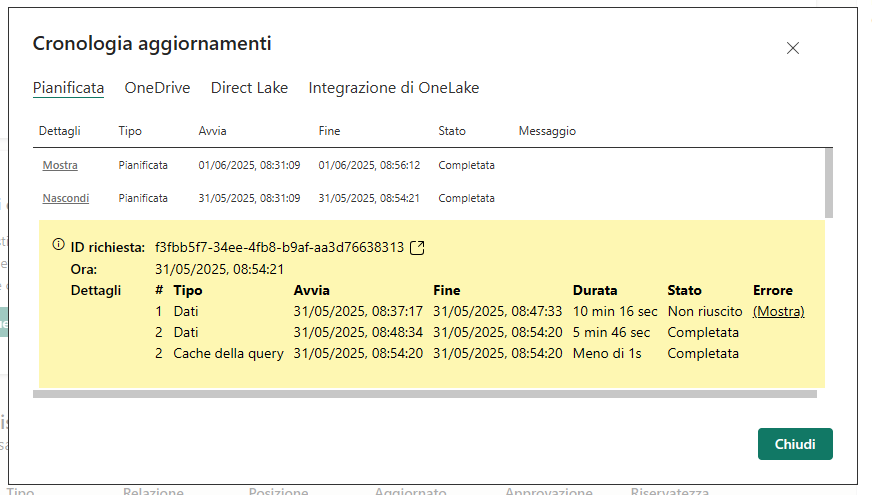
Task: Click the vertical scrollbar of the refresh list
Action: click(829, 183)
